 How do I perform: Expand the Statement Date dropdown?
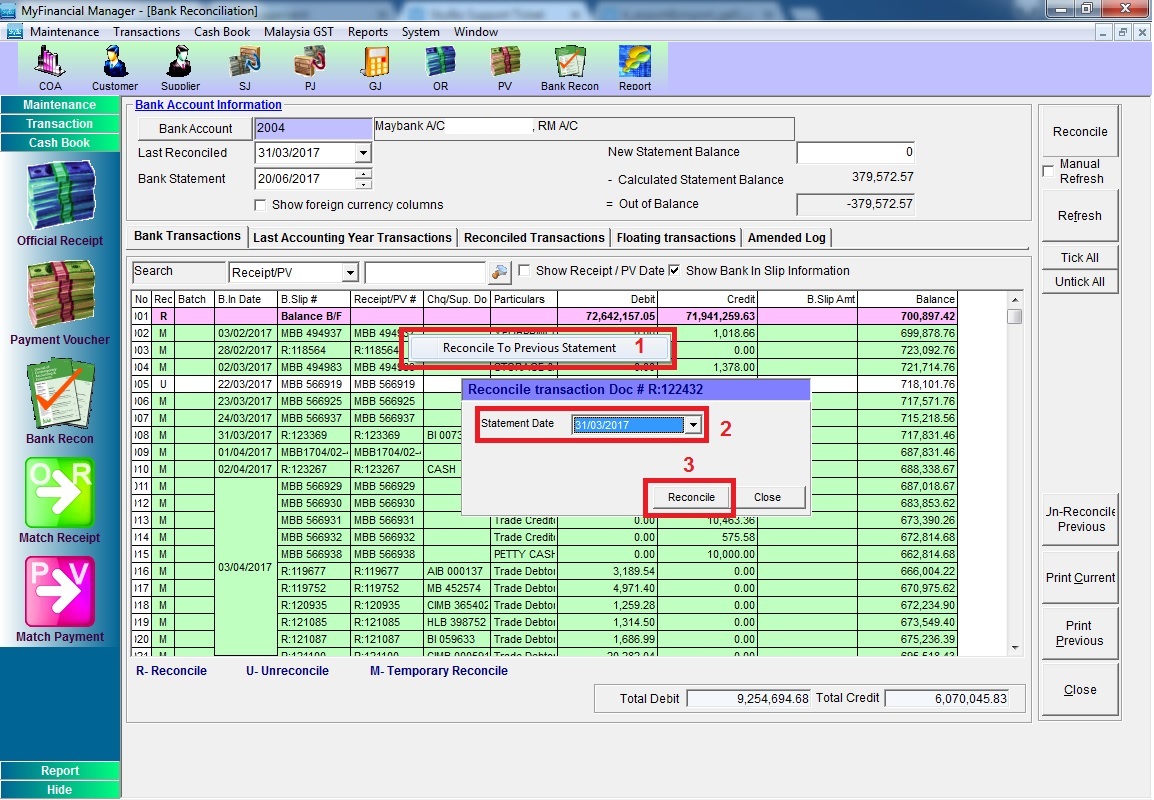coord(692,425)
